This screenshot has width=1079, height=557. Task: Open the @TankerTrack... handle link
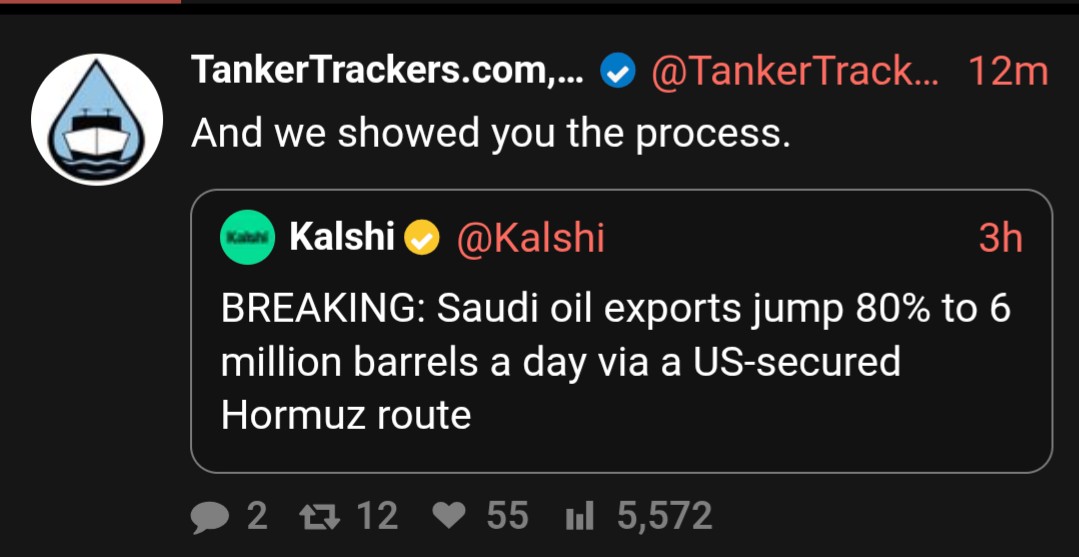[x=795, y=71]
